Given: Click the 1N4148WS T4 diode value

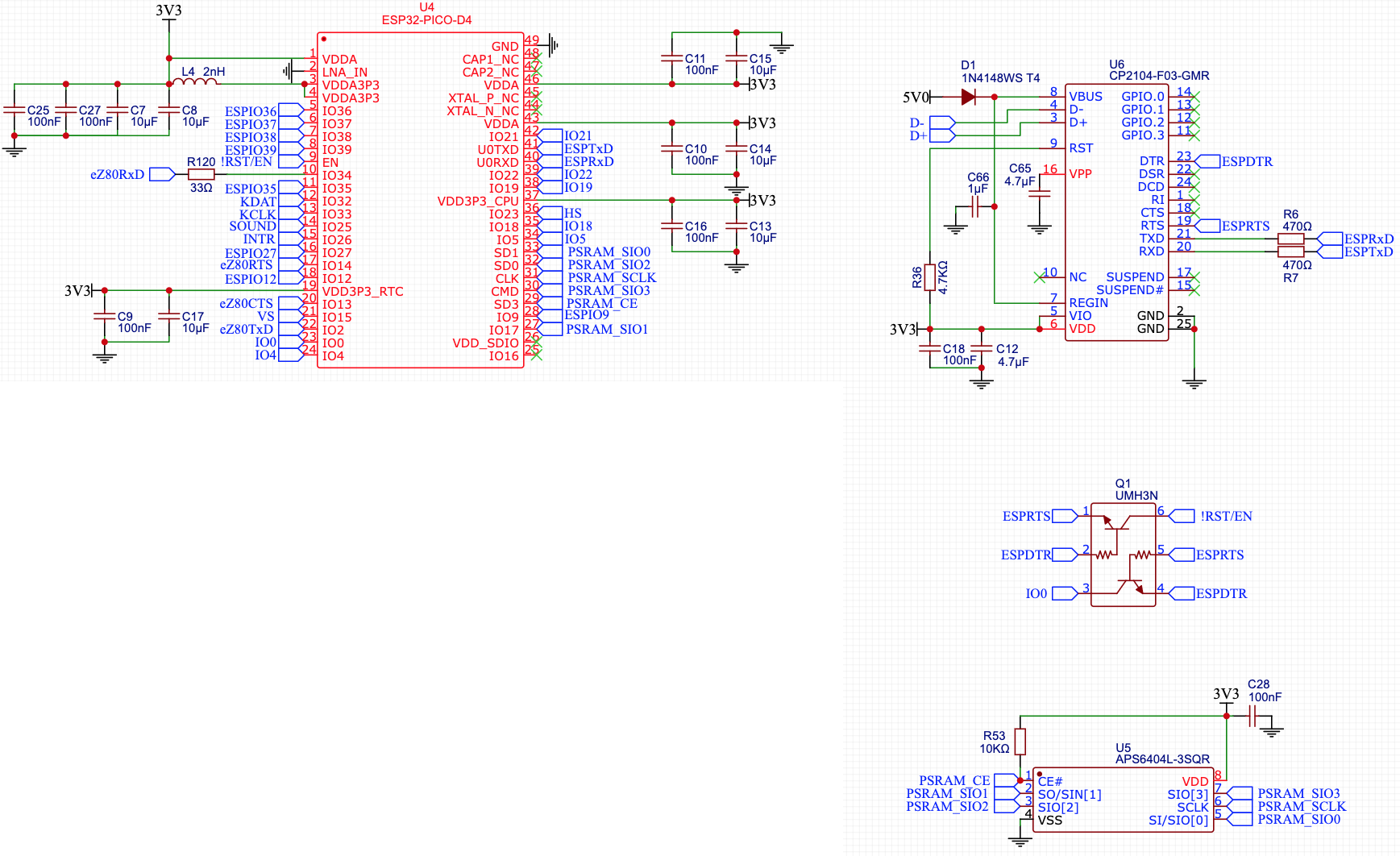Looking at the screenshot, I should tap(1001, 78).
